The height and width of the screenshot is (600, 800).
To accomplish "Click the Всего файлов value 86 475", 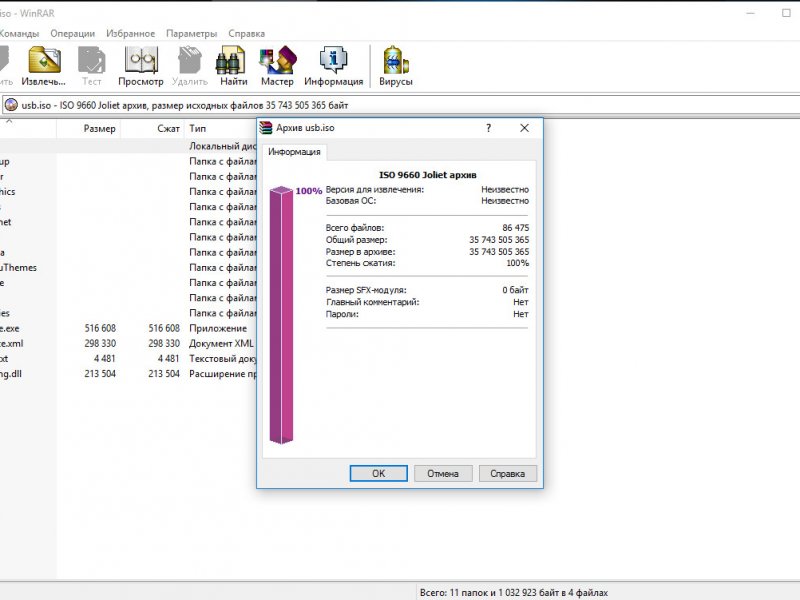I will point(515,228).
